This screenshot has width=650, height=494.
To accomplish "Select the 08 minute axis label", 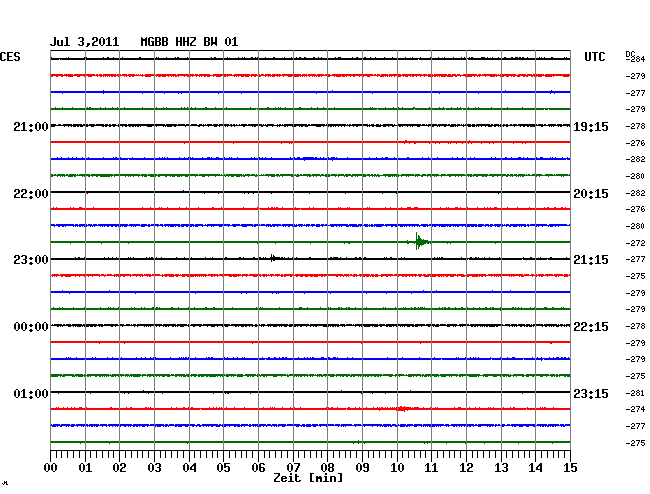I will tap(327, 467).
